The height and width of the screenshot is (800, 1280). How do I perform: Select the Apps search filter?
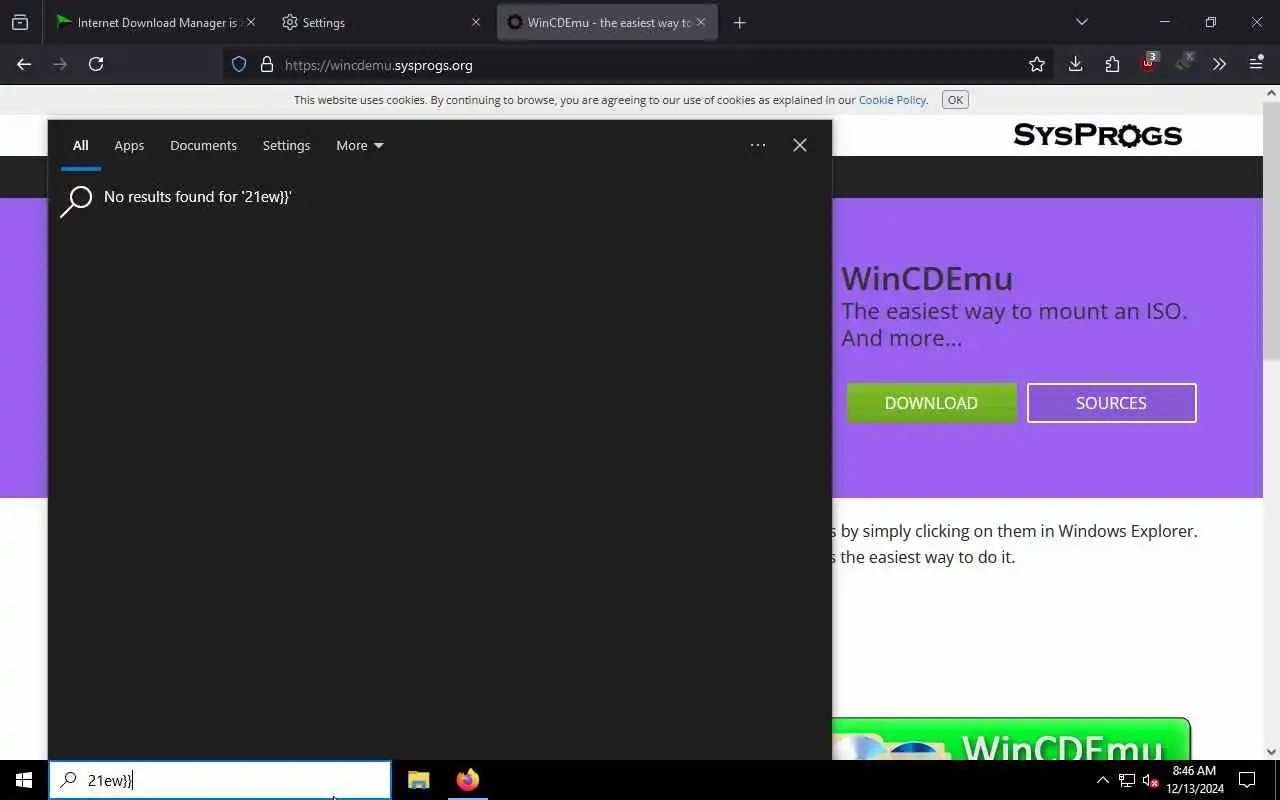129,145
